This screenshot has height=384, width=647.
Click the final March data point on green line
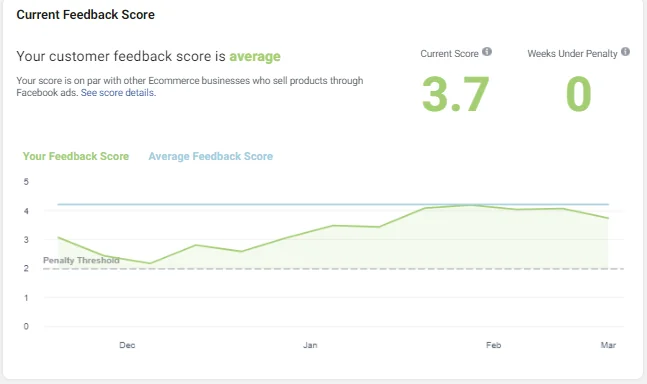pyautogui.click(x=608, y=218)
